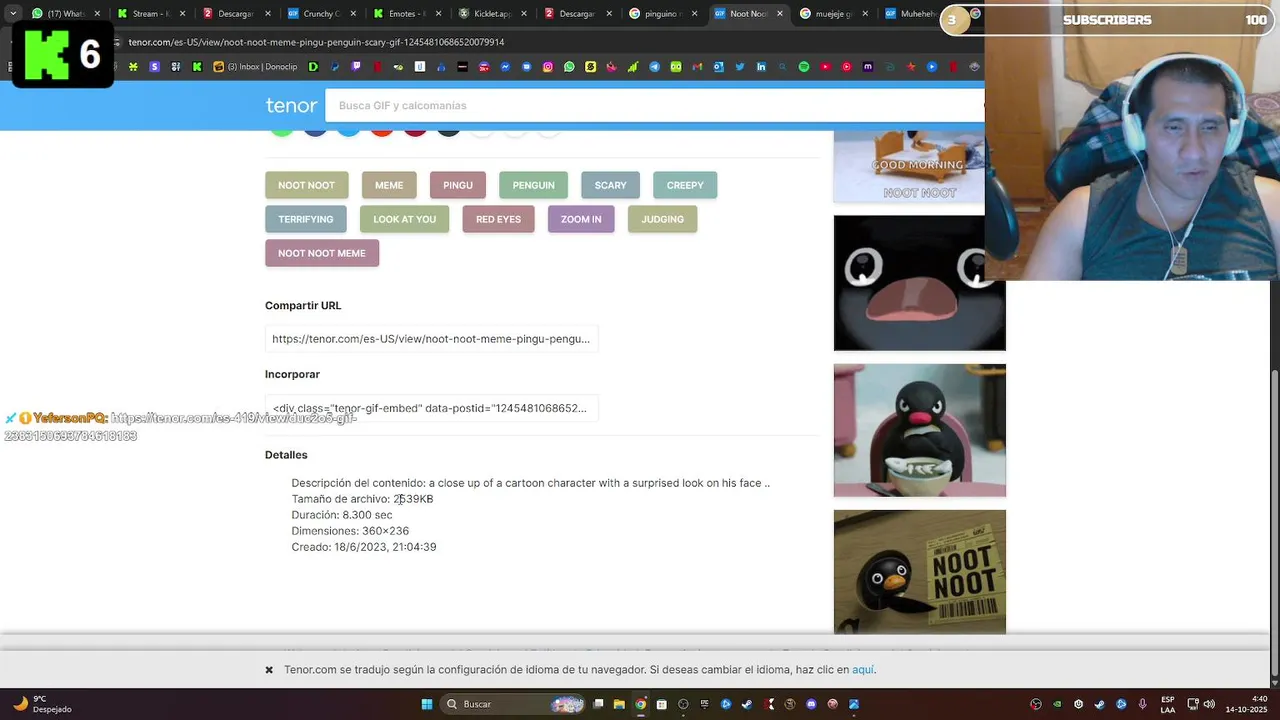Click the taskbar Buscar search box
The image size is (1280, 720).
click(x=513, y=704)
